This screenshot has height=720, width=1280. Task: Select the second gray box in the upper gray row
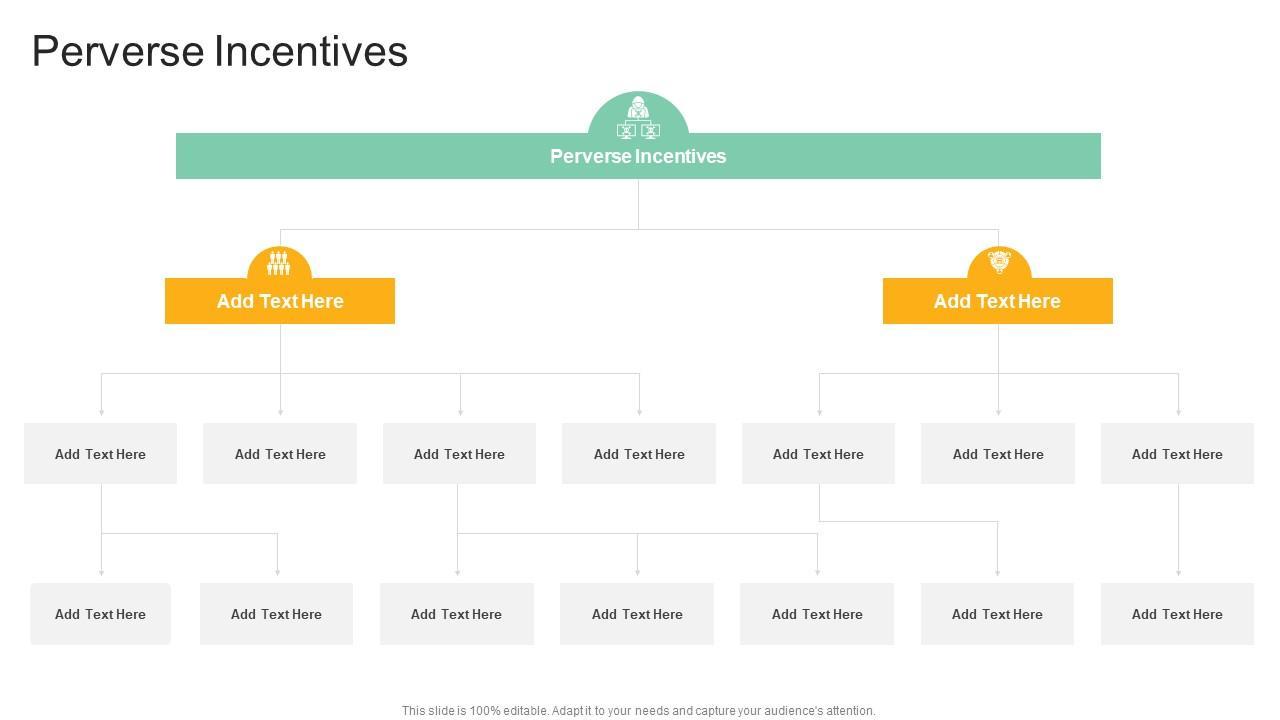tap(280, 454)
